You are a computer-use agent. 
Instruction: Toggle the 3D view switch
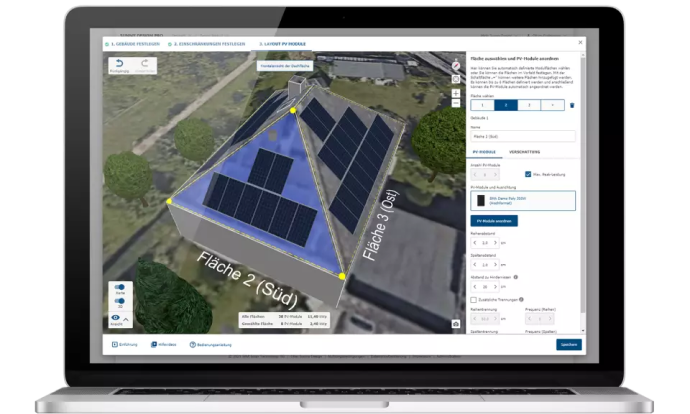point(119,301)
